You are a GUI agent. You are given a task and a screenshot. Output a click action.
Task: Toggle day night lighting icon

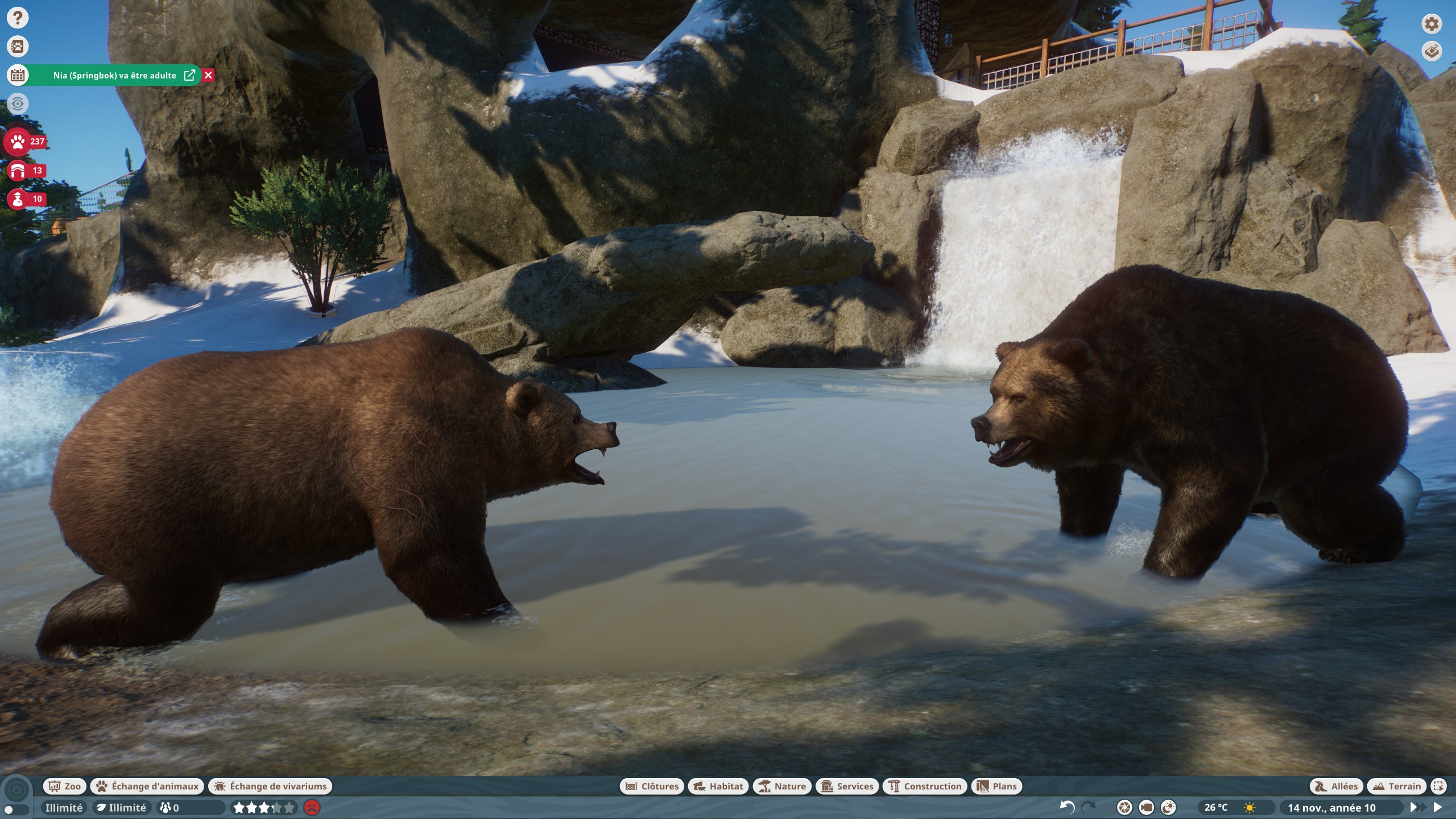[1168, 807]
